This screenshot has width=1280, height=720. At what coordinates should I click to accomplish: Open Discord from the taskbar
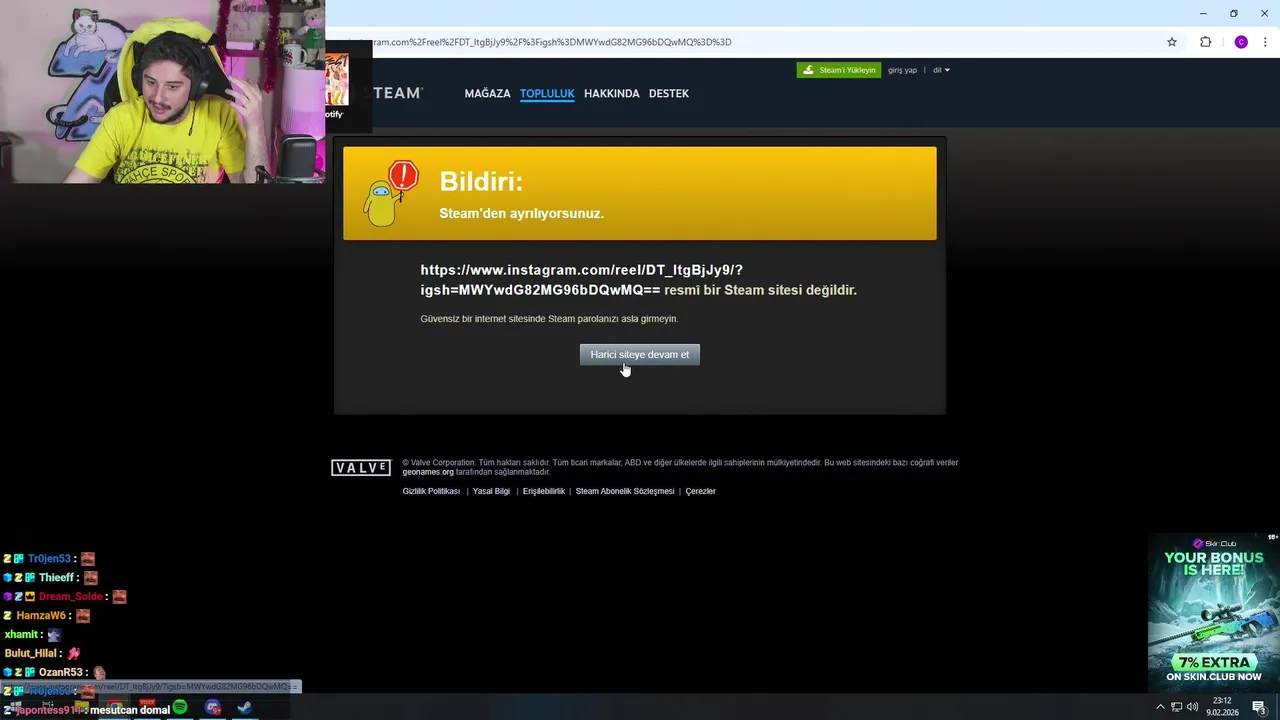[213, 707]
